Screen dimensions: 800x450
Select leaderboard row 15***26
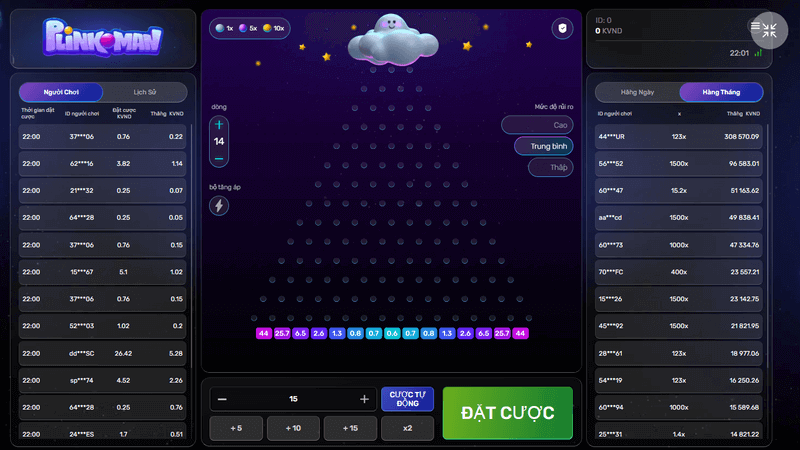(x=679, y=299)
